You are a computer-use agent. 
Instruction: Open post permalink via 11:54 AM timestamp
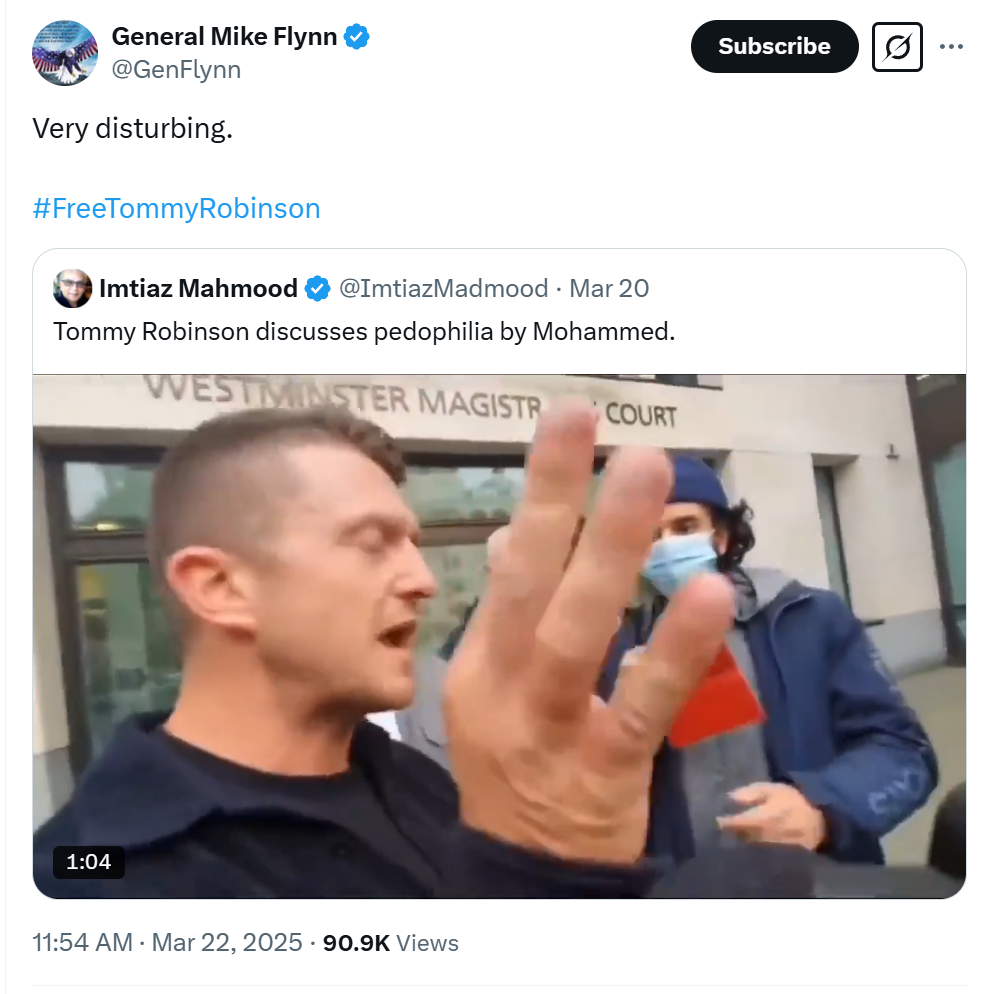[x=82, y=942]
